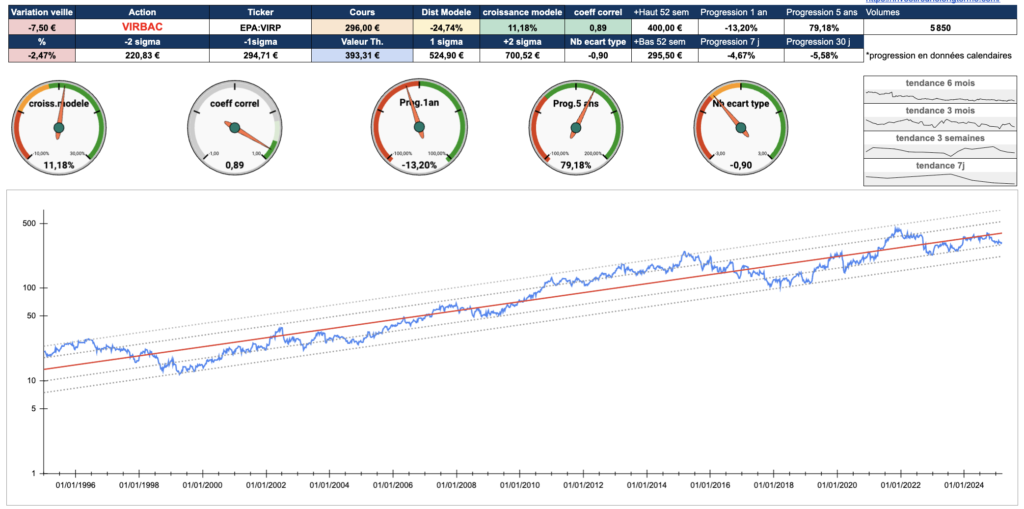Select the Cours value 296,00 €
This screenshot has height=509, width=1024.
[362, 27]
